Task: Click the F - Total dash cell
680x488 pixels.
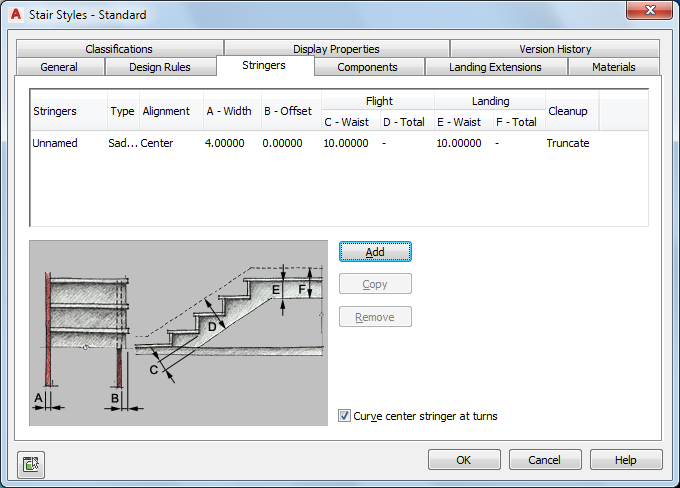Action: pyautogui.click(x=497, y=143)
